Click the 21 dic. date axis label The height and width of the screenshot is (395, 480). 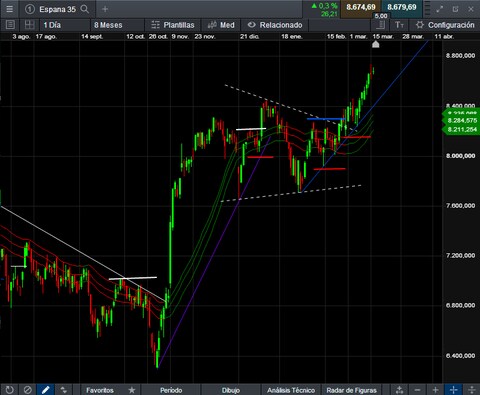click(x=249, y=36)
